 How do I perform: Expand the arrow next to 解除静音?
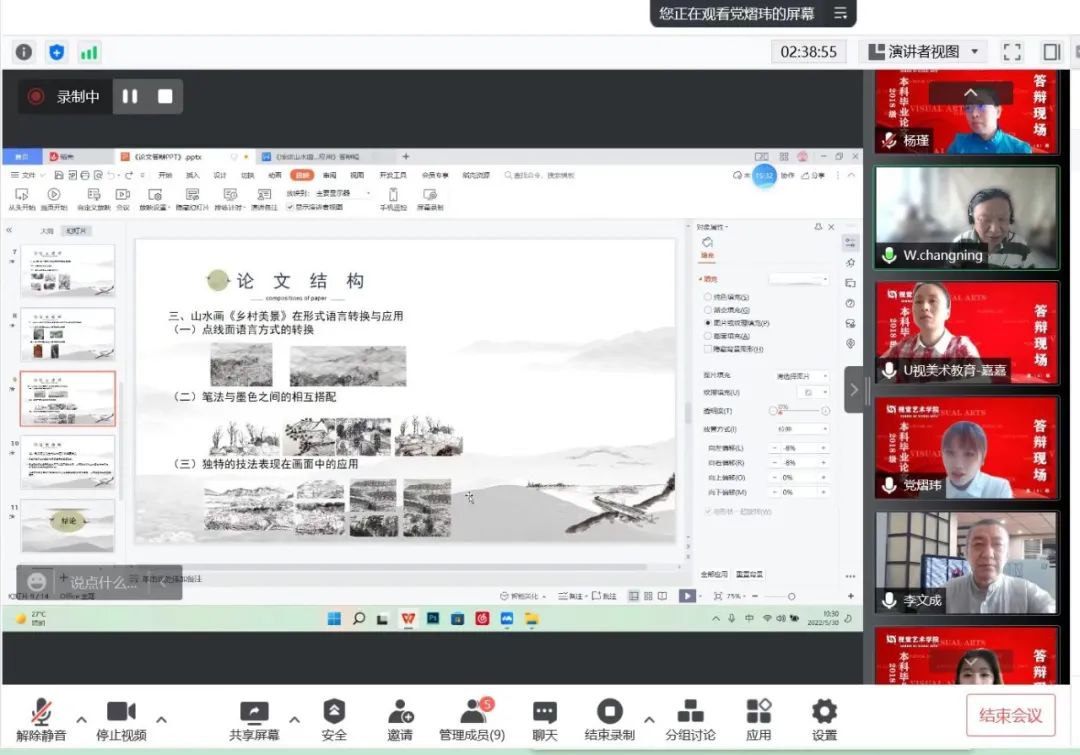82,719
